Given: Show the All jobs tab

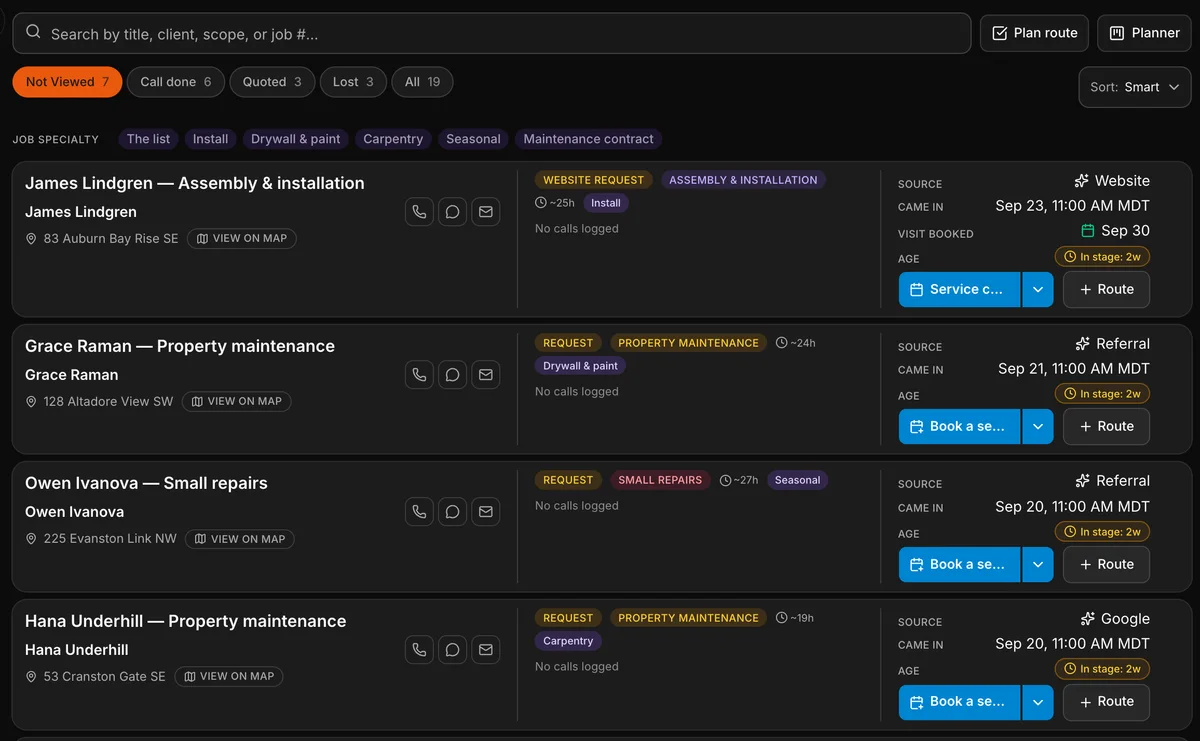Looking at the screenshot, I should pos(422,82).
